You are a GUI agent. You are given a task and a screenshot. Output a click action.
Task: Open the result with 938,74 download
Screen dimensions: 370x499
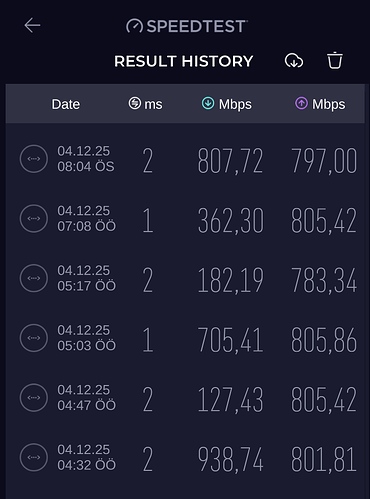pyautogui.click(x=185, y=457)
